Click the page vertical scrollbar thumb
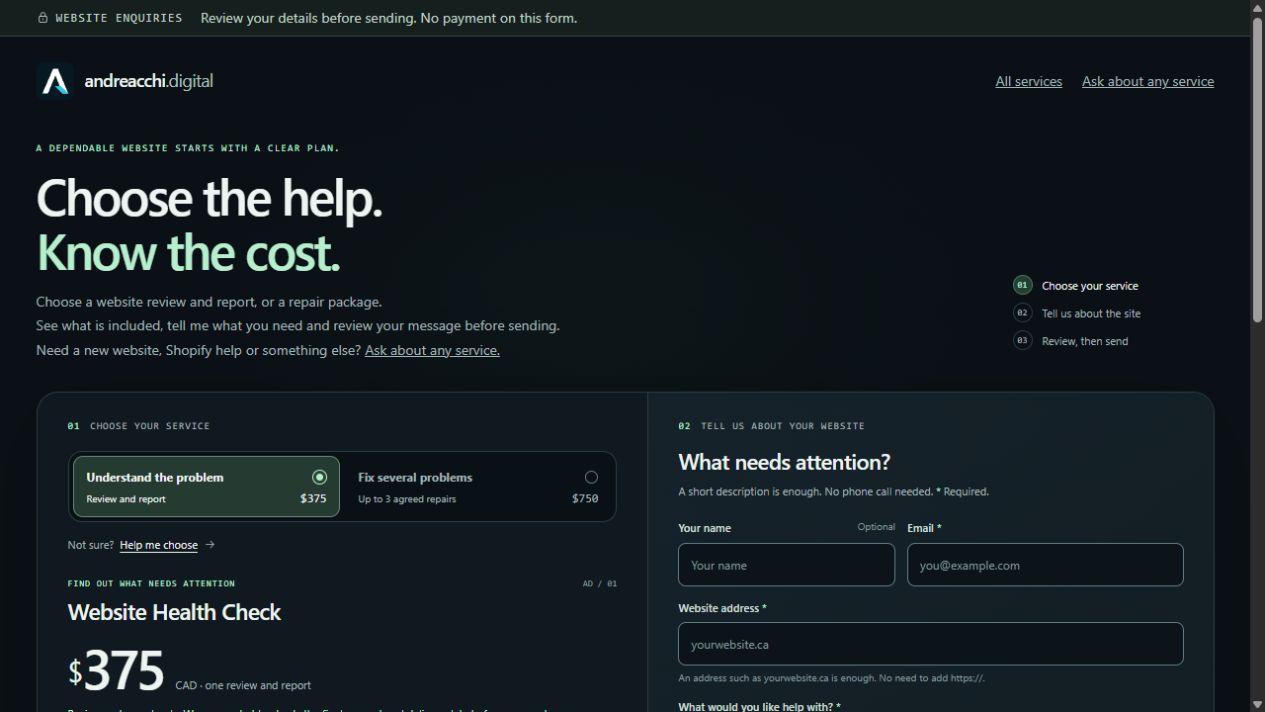Viewport: 1265px width, 712px height. coord(1257,170)
